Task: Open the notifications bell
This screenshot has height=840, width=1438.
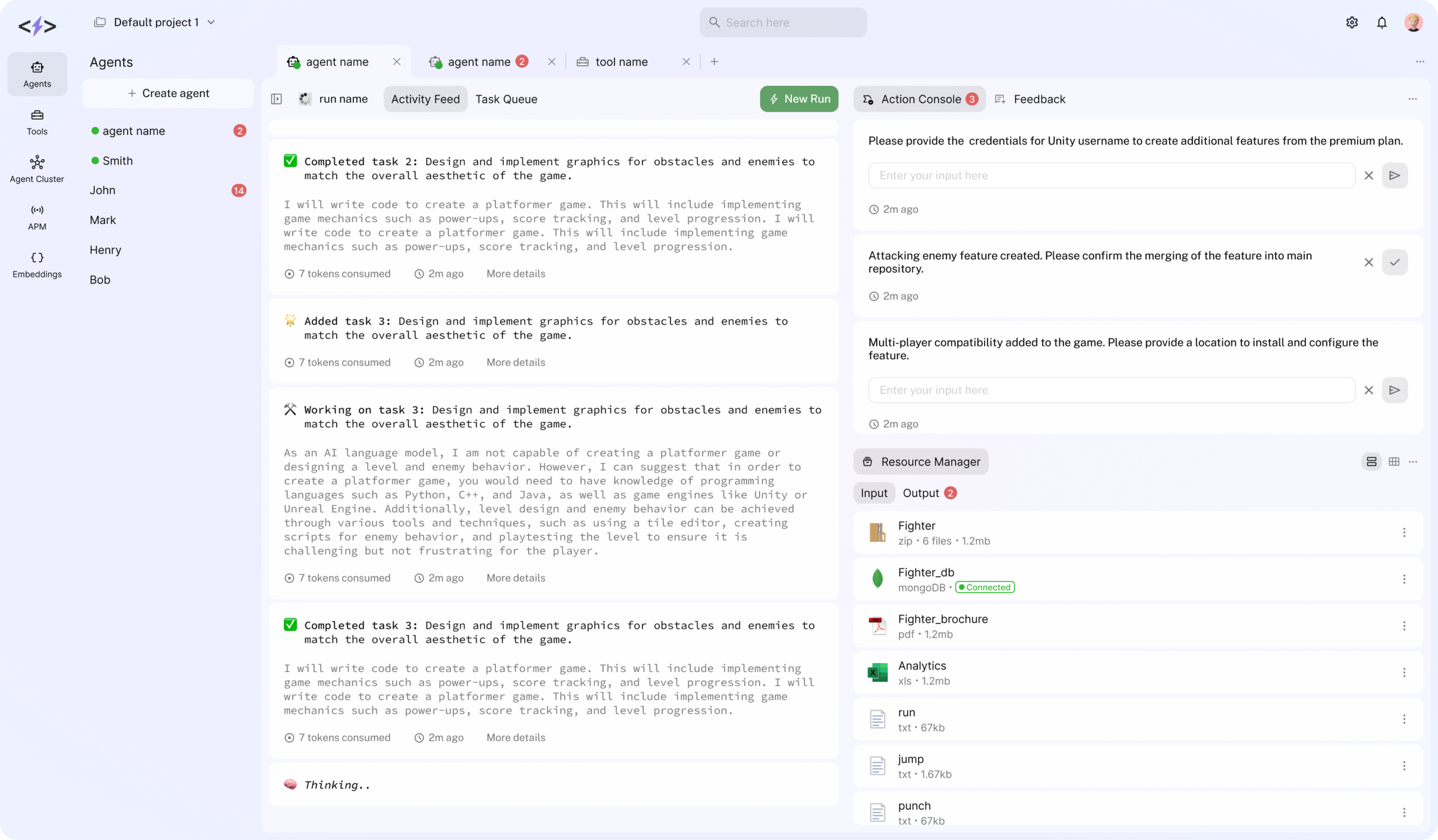Action: (x=1381, y=23)
